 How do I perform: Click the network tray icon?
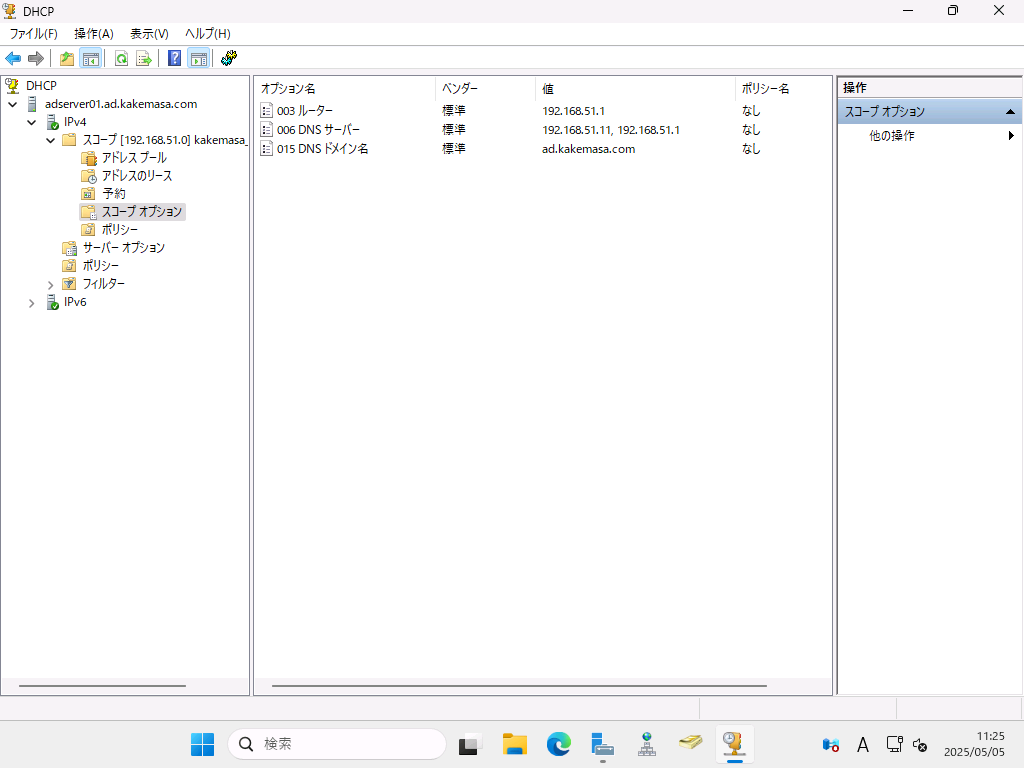point(894,744)
